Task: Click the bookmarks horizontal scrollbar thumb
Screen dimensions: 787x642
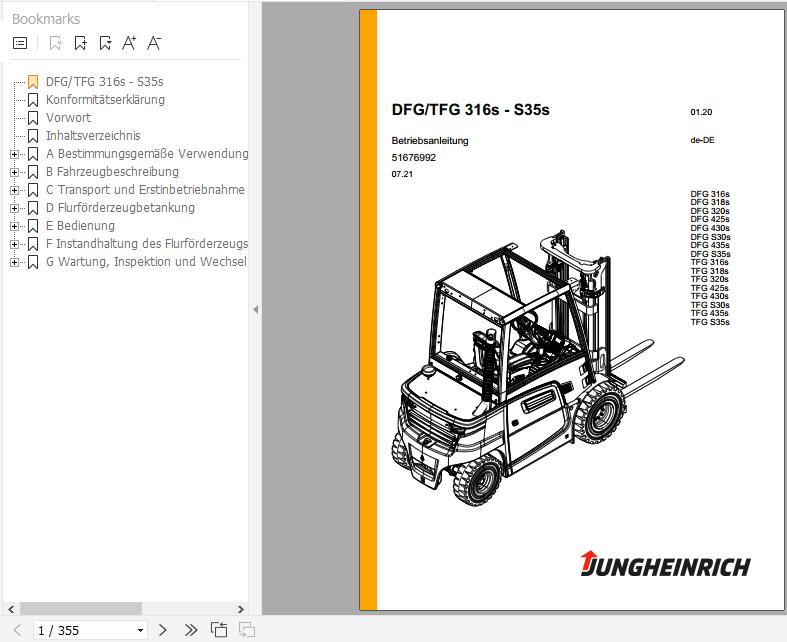Action: [81, 609]
